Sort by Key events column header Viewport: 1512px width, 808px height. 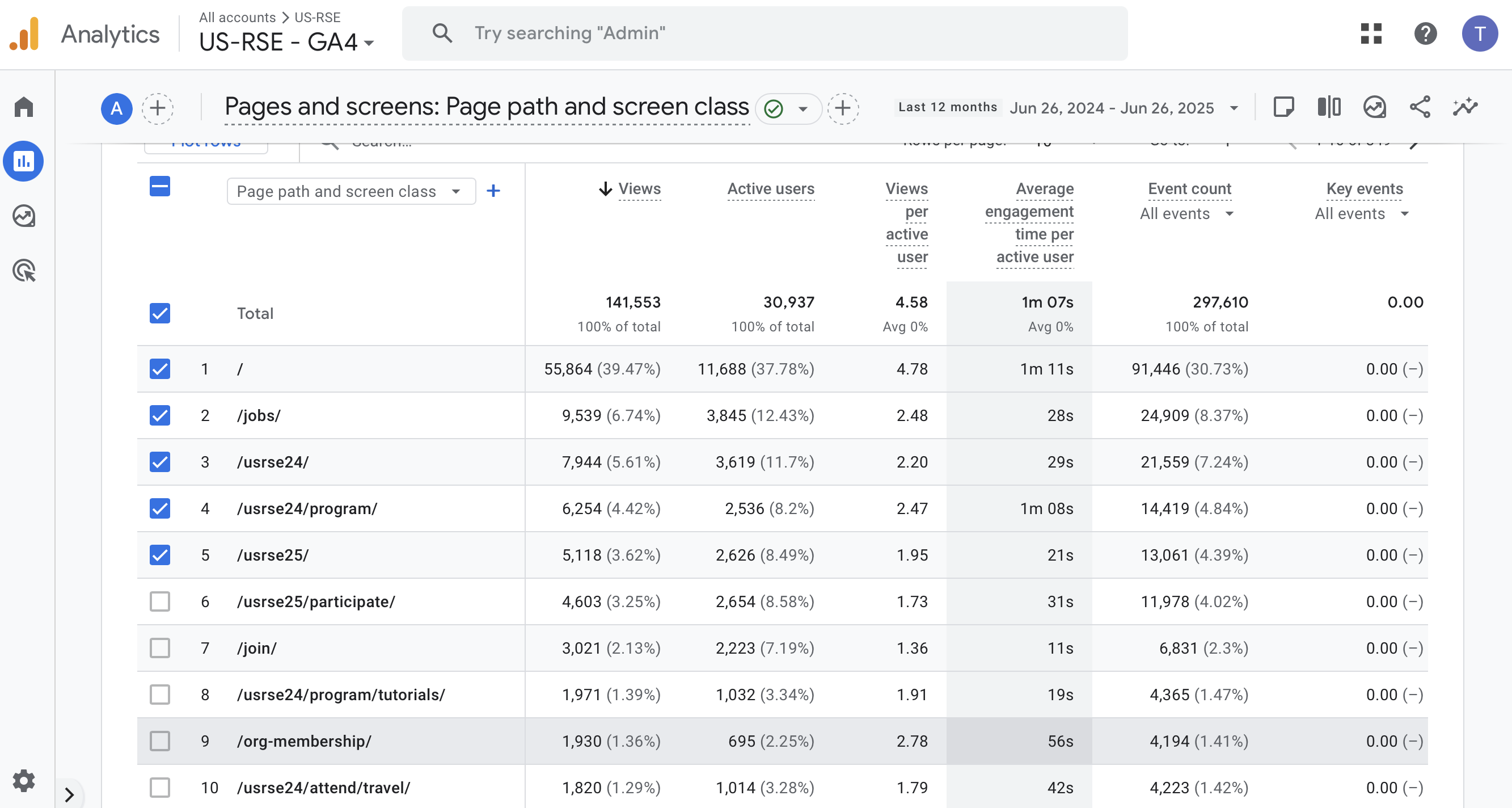(x=1364, y=189)
